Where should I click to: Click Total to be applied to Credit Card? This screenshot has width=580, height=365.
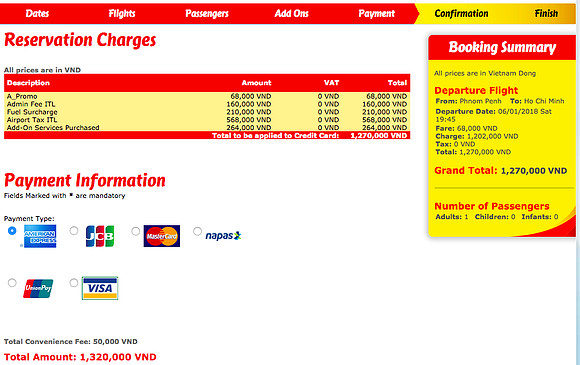click(x=276, y=135)
